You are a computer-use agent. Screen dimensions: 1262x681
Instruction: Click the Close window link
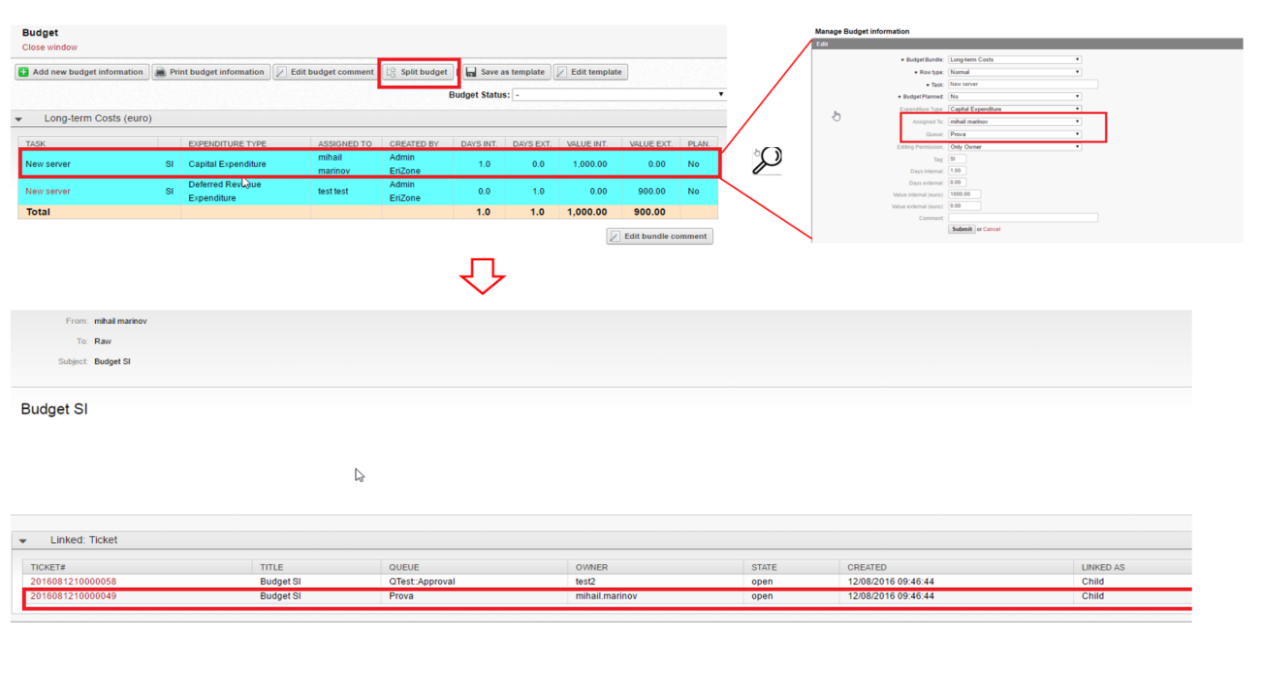tap(49, 47)
